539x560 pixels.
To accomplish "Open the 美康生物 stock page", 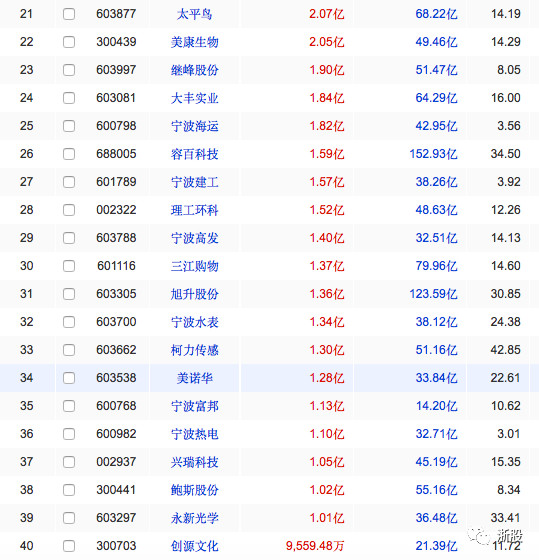I will [194, 42].
